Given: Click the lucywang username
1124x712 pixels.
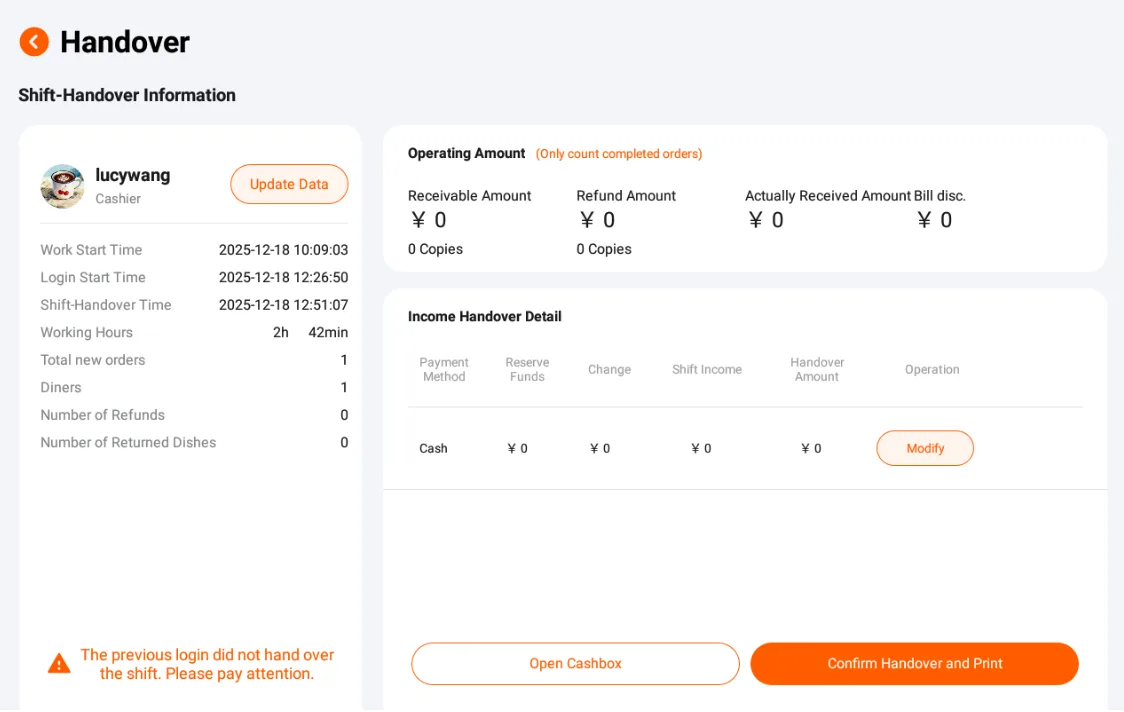Looking at the screenshot, I should pyautogui.click(x=133, y=176).
